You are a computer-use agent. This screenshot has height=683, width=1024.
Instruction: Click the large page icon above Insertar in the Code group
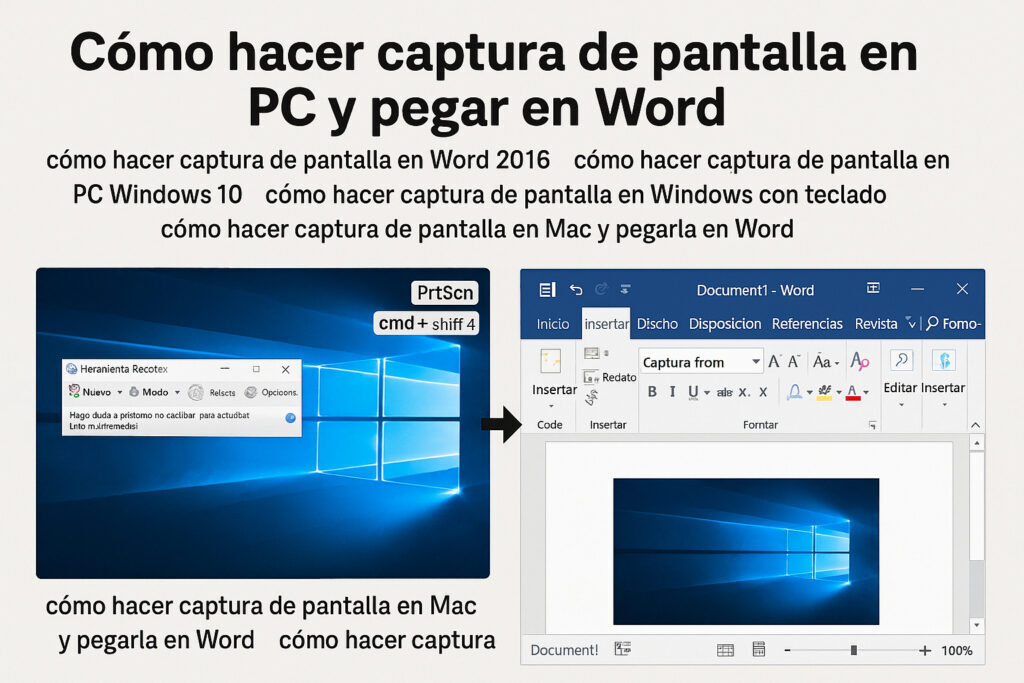click(551, 361)
